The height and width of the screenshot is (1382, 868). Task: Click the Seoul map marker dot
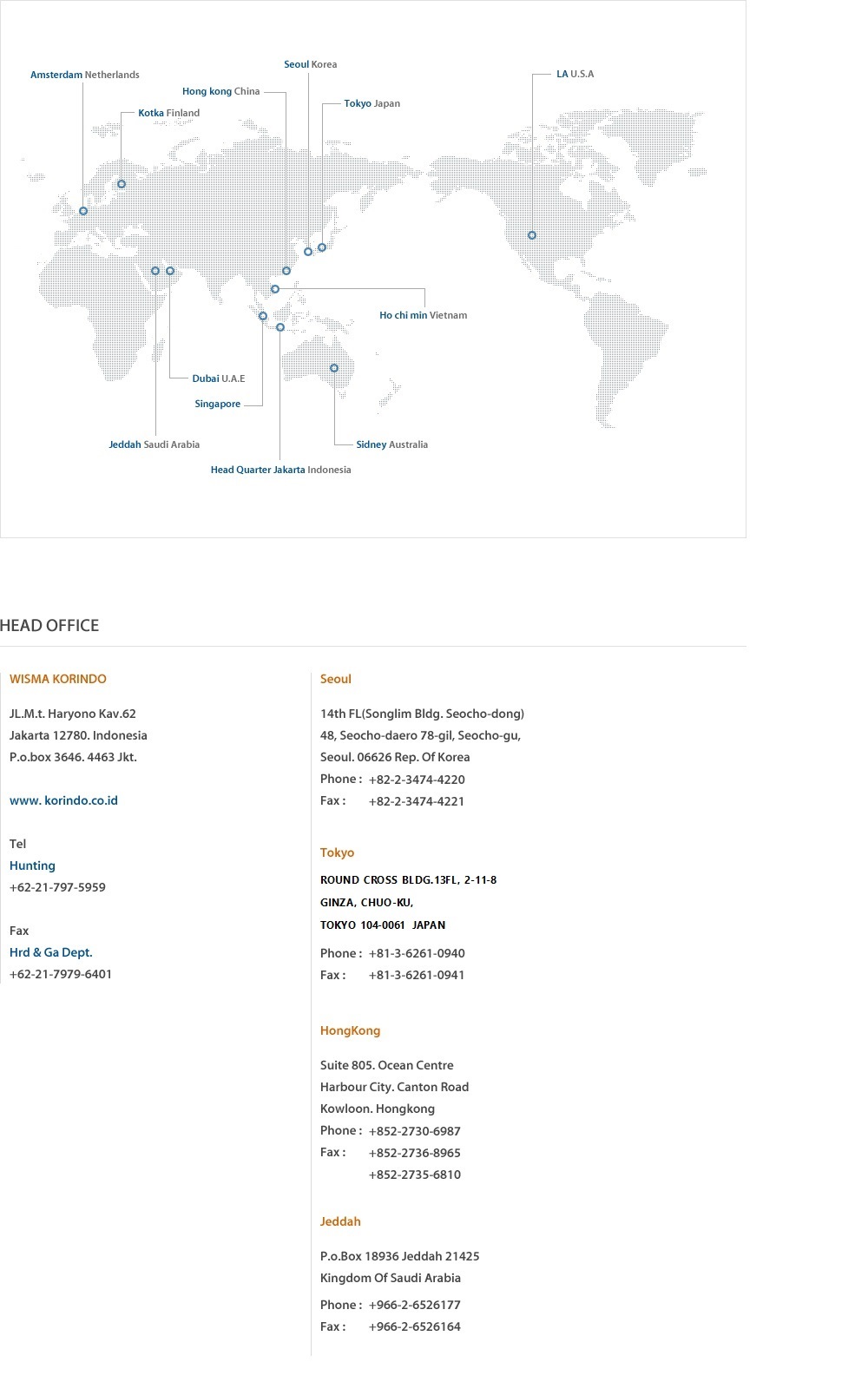[x=308, y=252]
